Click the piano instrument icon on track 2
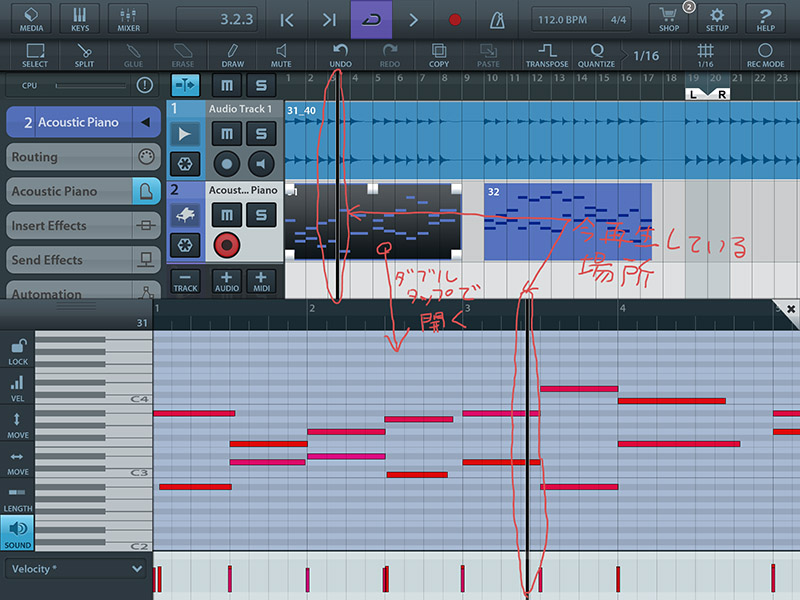This screenshot has width=800, height=600. click(185, 215)
